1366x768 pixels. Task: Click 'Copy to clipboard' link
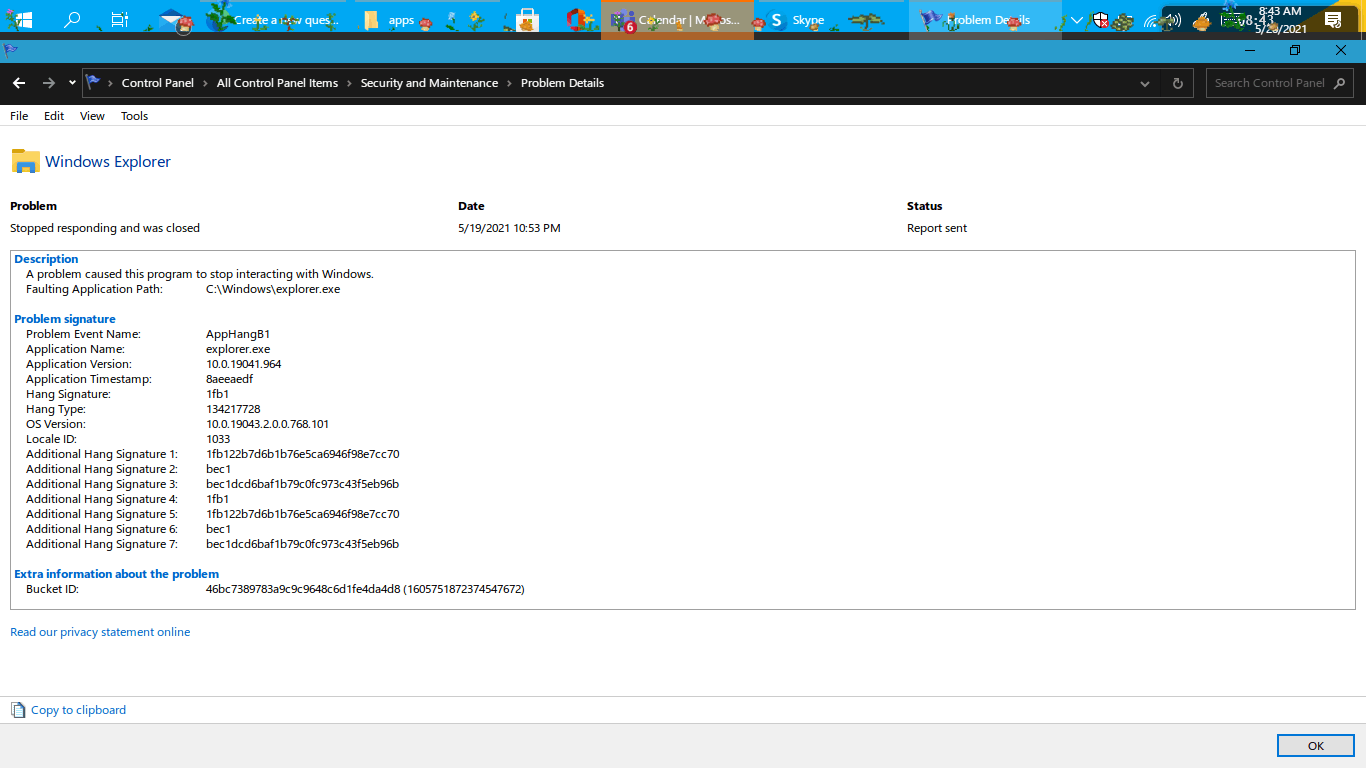(x=78, y=710)
